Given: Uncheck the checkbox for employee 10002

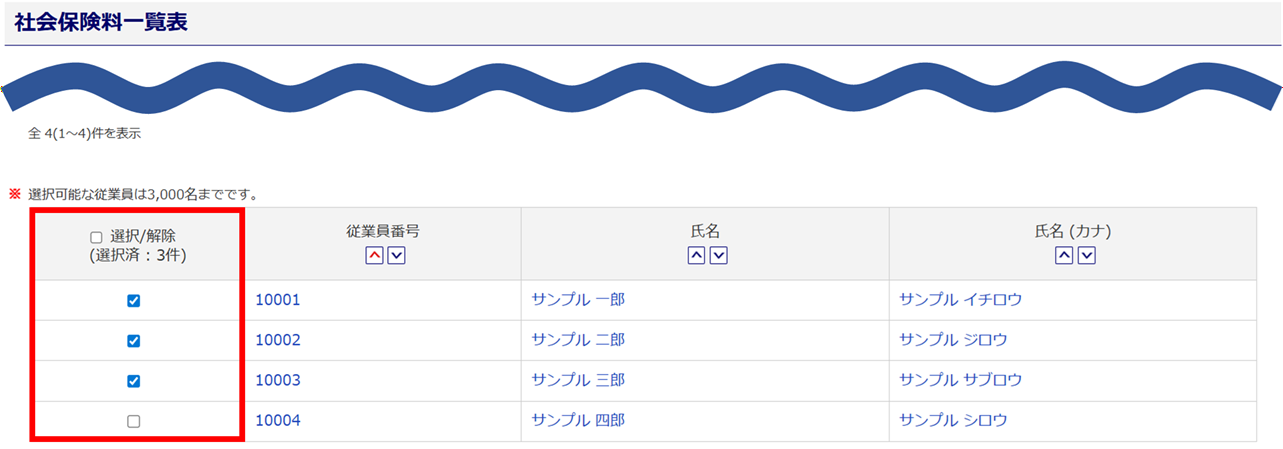Looking at the screenshot, I should point(134,341).
